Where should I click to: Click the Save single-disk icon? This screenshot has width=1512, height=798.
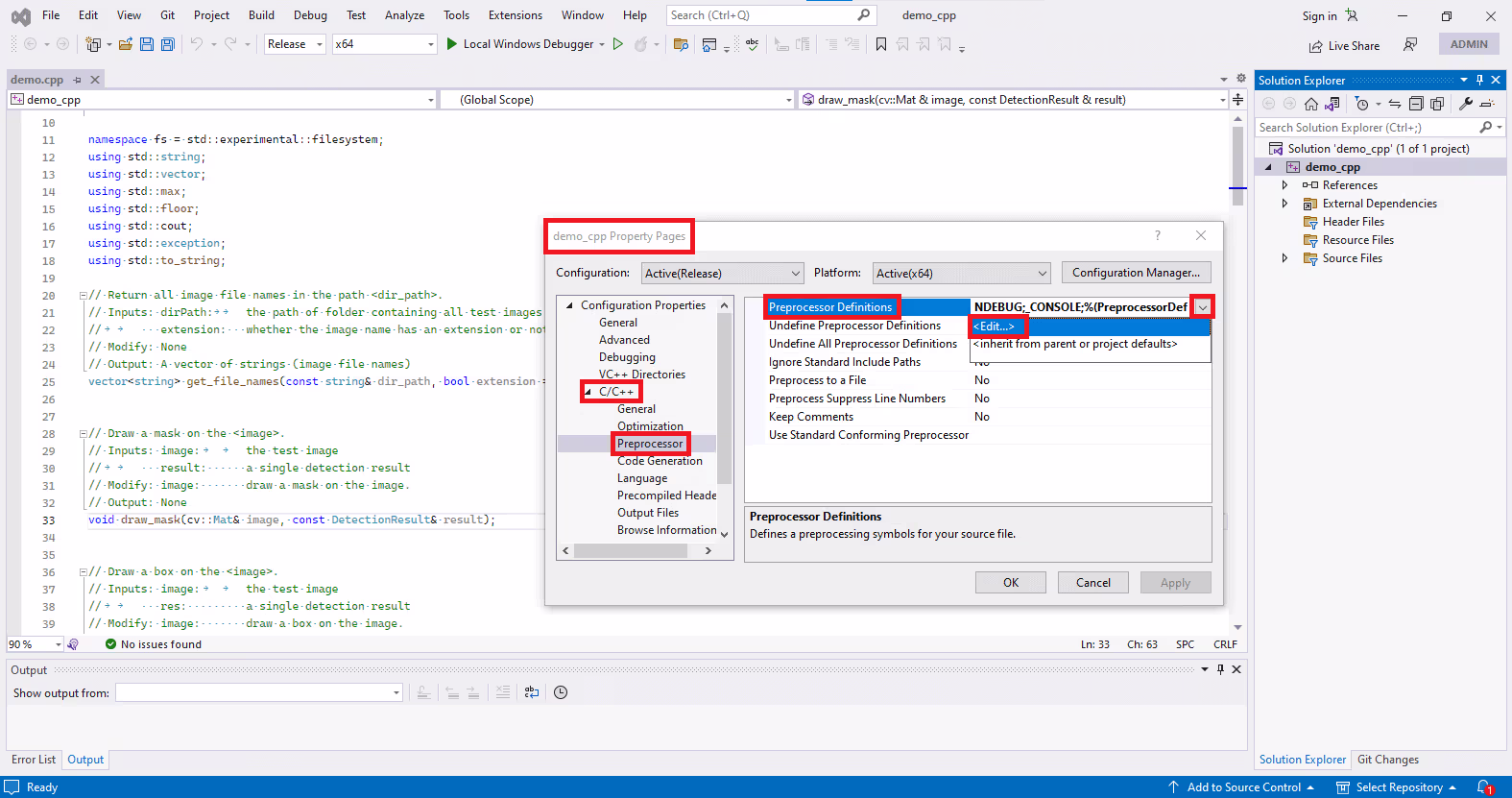147,44
